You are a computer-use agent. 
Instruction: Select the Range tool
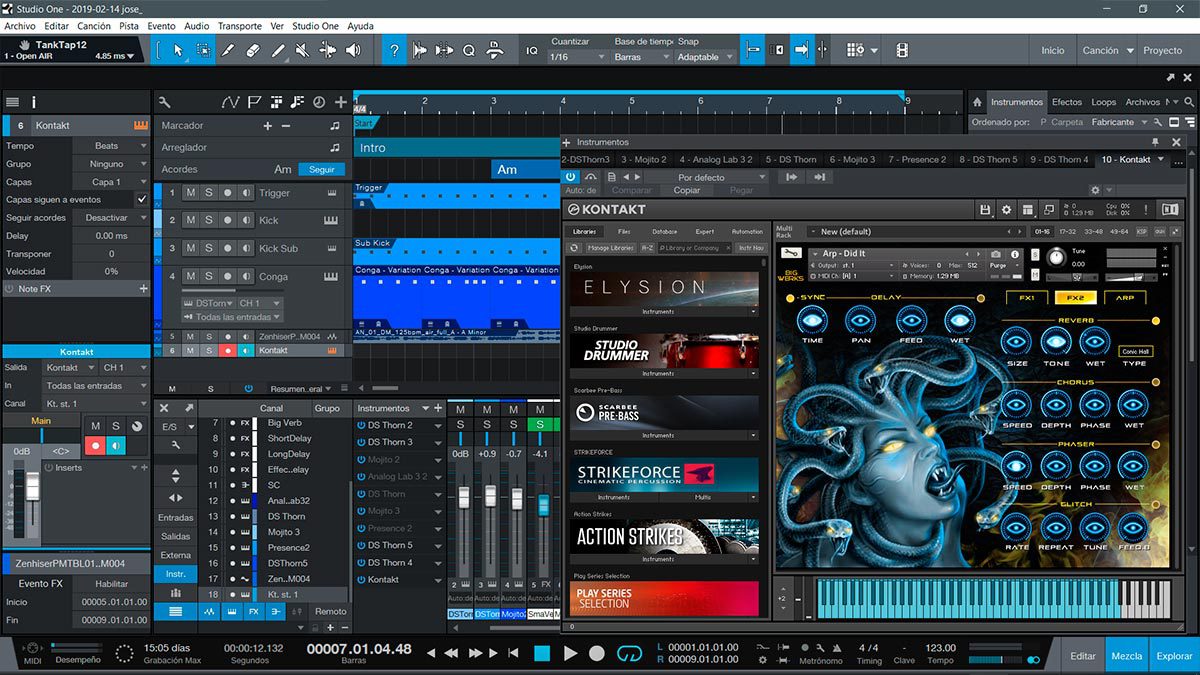click(x=203, y=50)
